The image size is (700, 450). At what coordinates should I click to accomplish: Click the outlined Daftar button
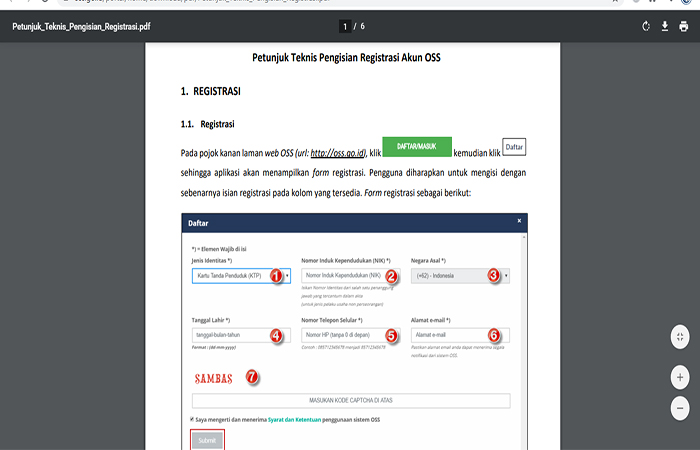[x=514, y=148]
